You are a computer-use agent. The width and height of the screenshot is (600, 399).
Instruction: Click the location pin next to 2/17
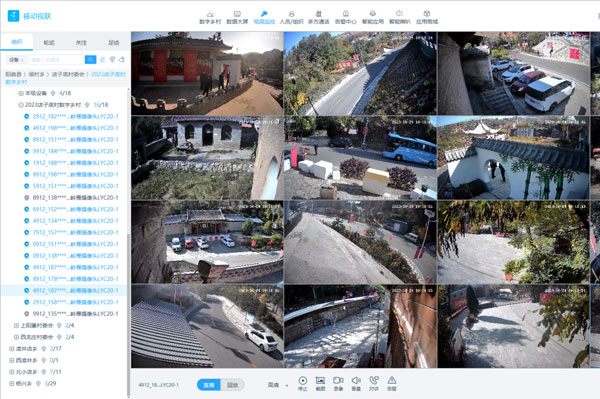[44, 349]
